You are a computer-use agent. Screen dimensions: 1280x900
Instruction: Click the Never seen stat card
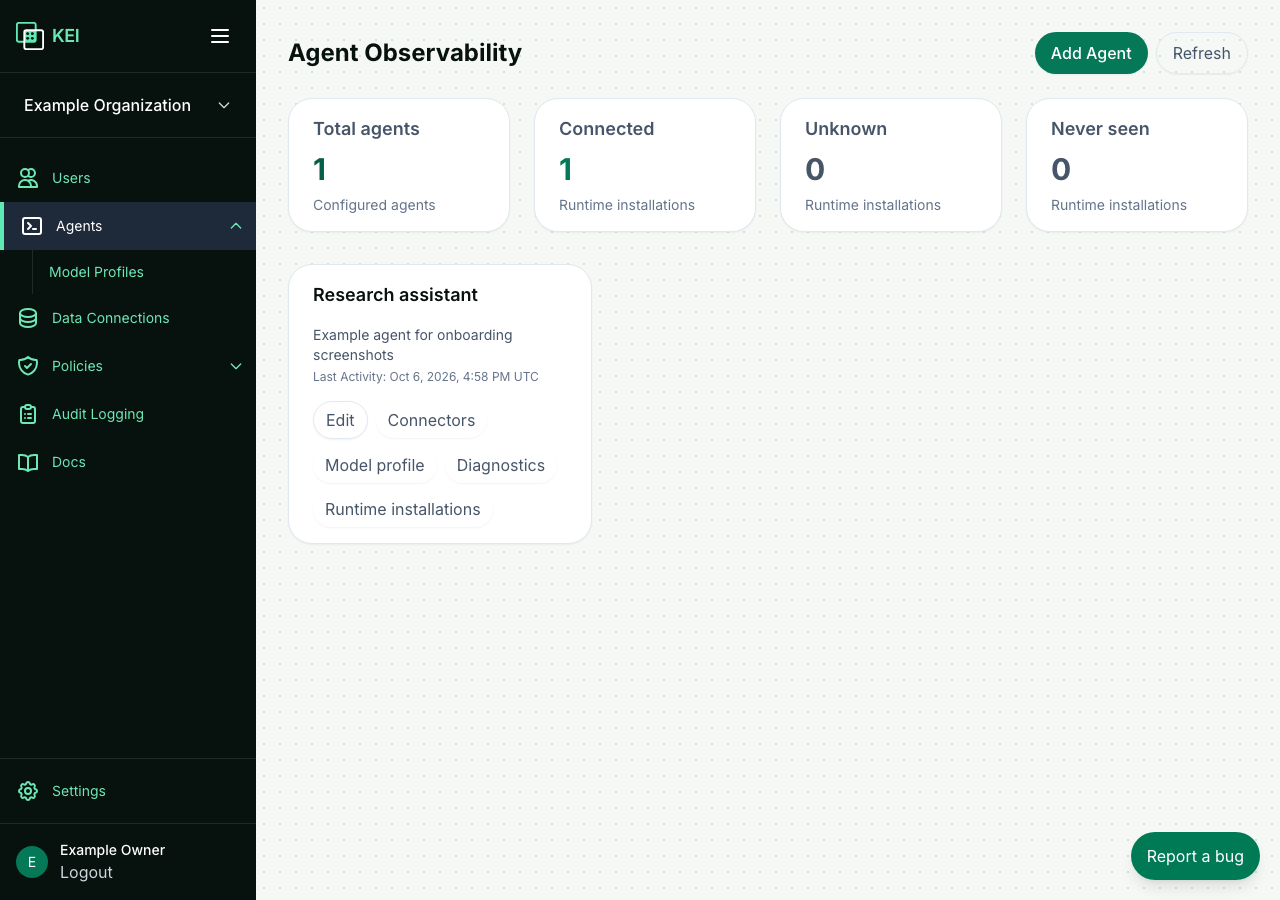point(1137,165)
